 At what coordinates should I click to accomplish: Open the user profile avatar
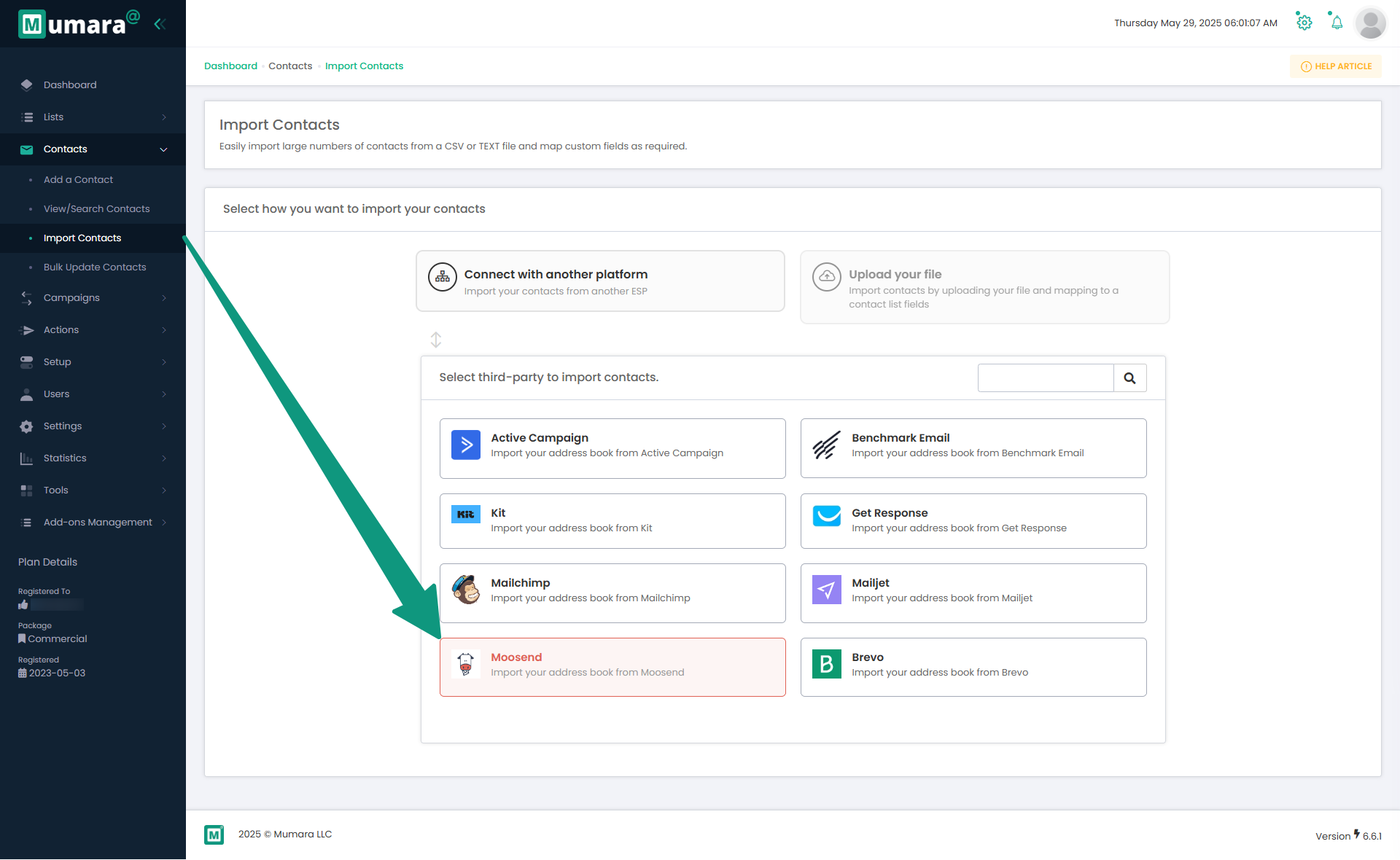pos(1370,23)
